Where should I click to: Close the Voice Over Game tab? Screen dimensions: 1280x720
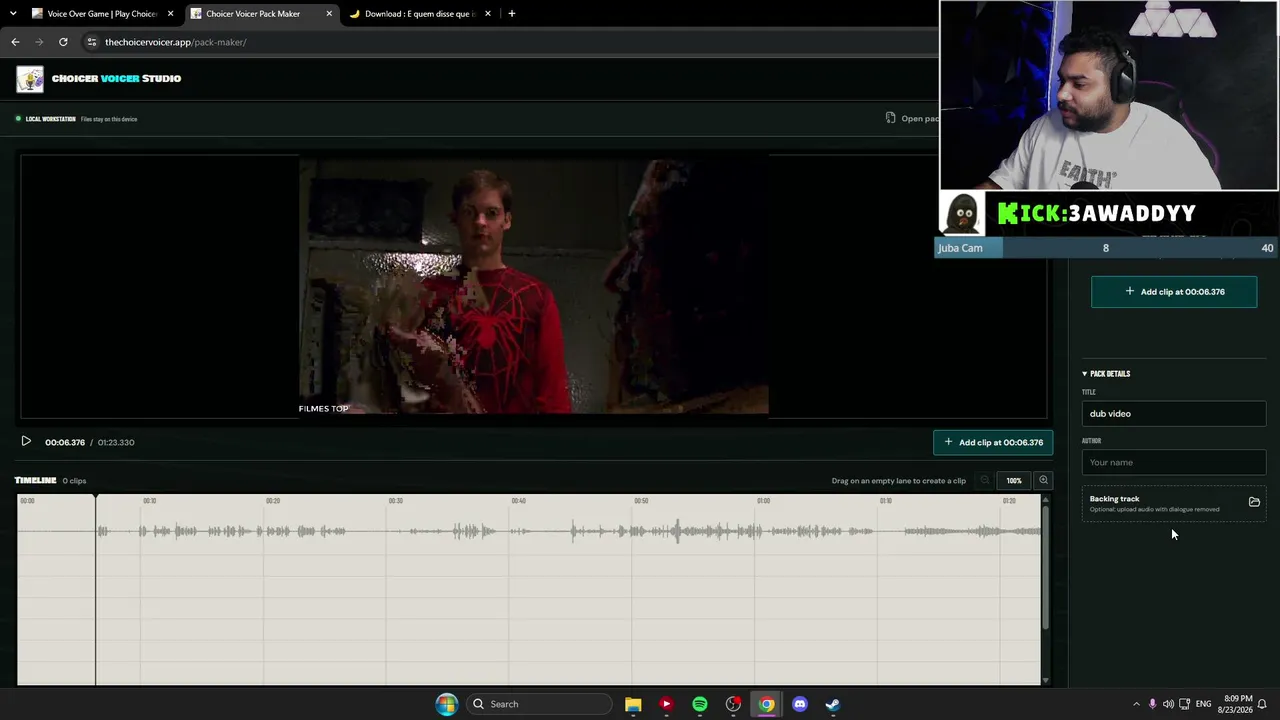pos(170,14)
